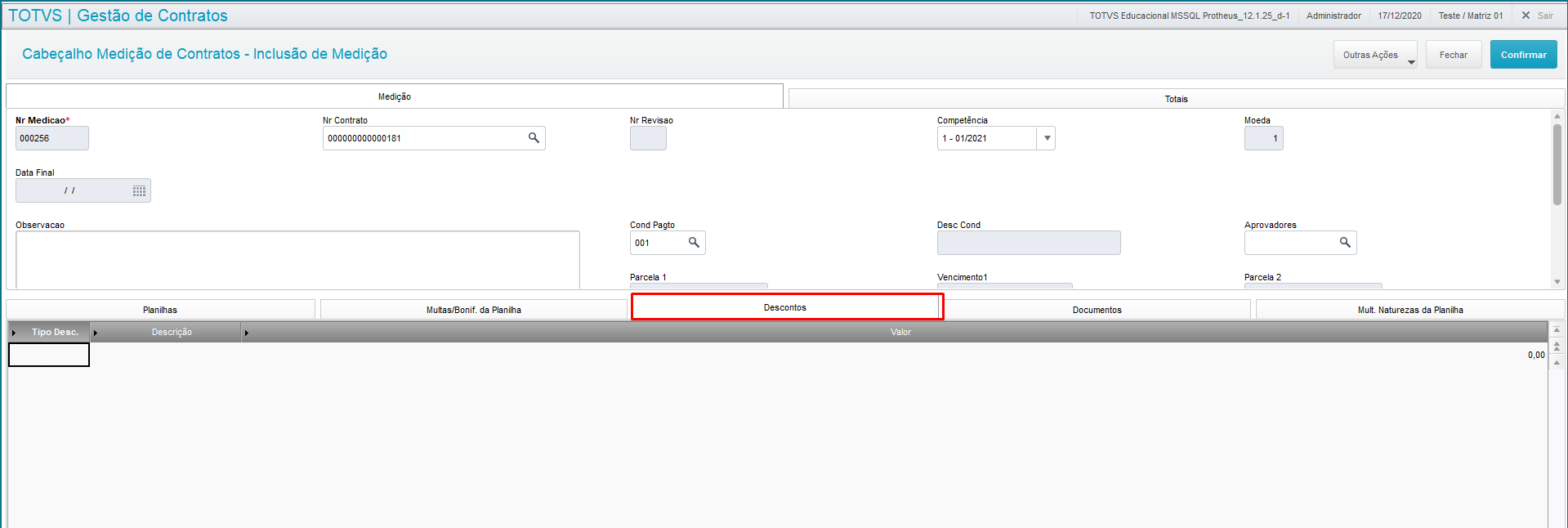This screenshot has height=528, width=1568.
Task: Open the Outras Ações dropdown
Action: coord(1375,55)
